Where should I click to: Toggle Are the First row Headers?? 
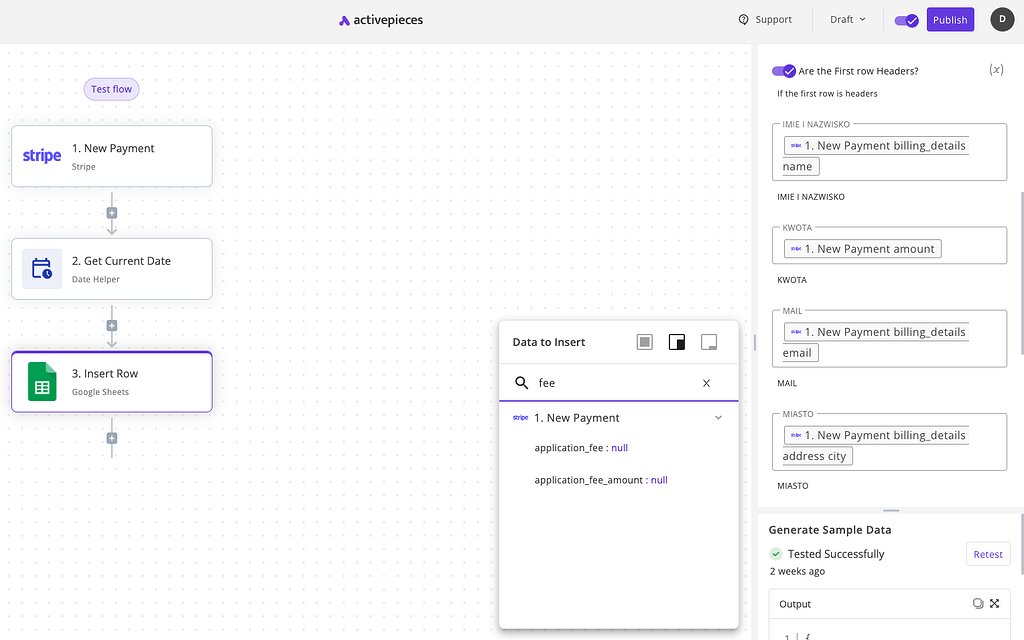point(783,70)
